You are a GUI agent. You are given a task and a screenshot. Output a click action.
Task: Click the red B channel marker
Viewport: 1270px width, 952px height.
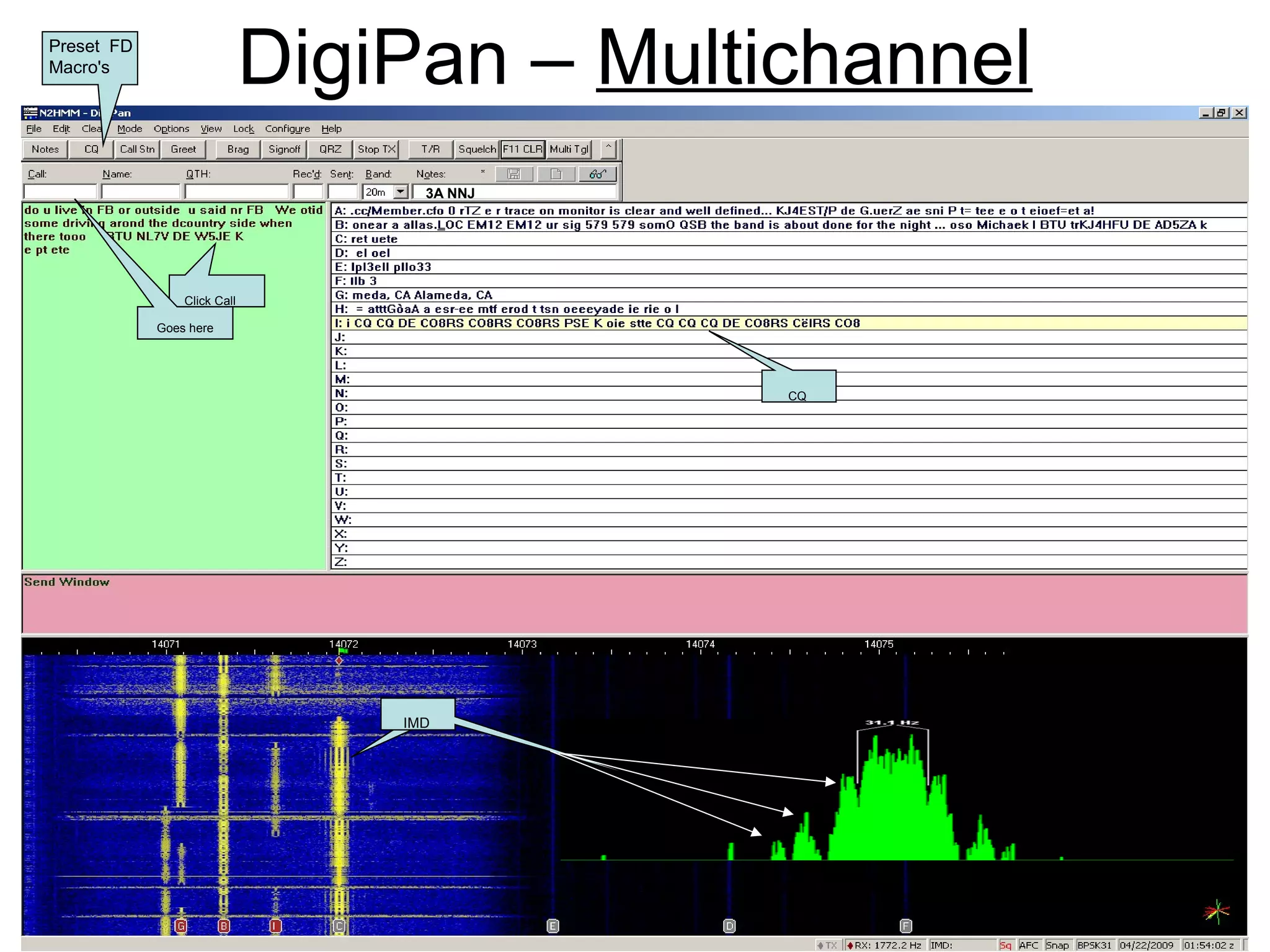pos(224,926)
